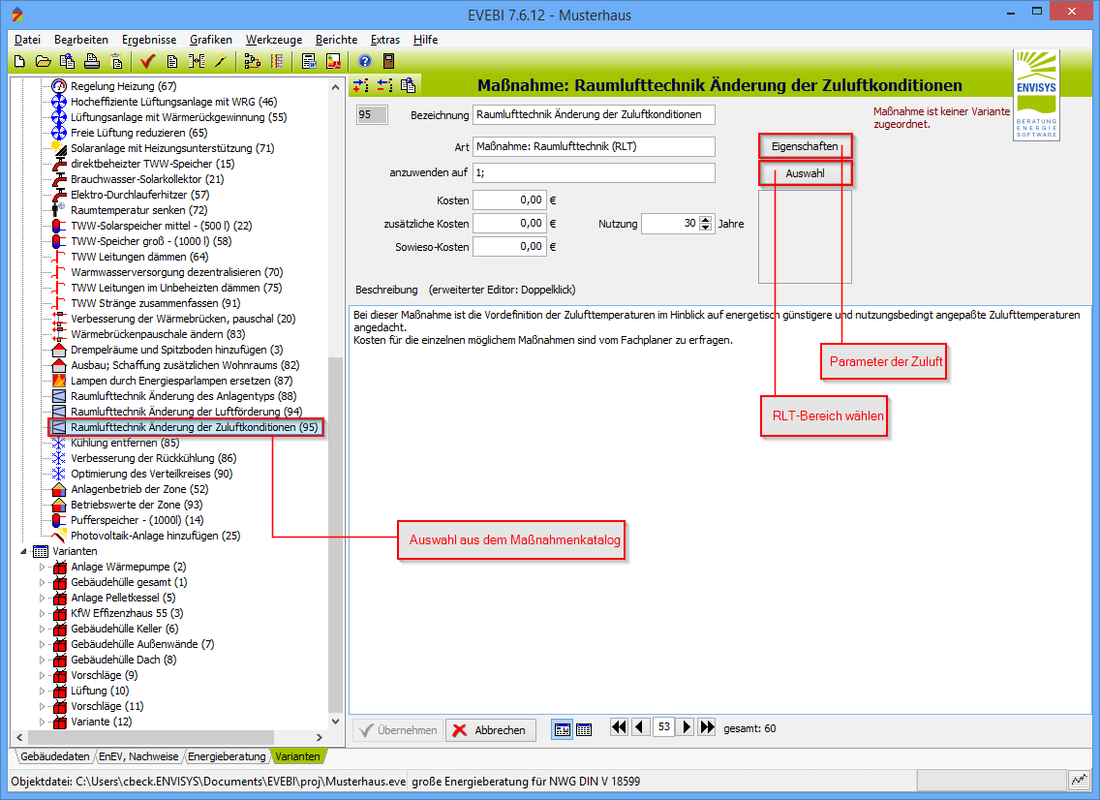Click the exit door toolbar icon
1100x800 pixels.
[x=389, y=61]
